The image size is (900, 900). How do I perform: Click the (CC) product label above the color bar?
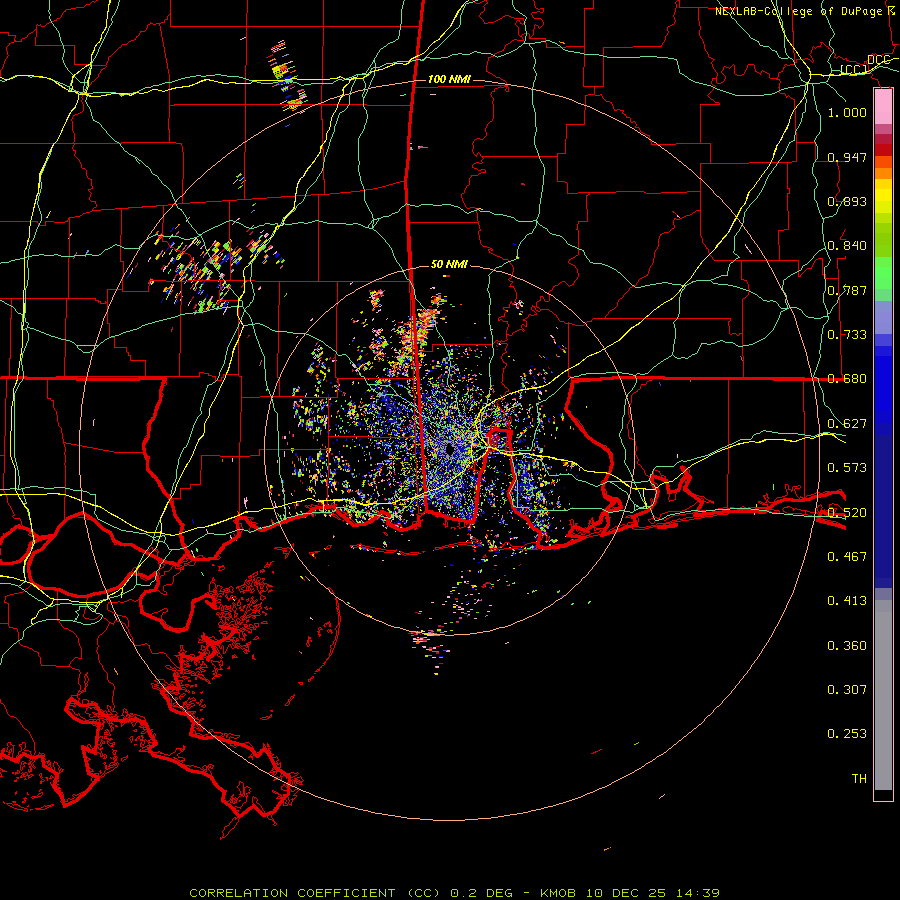tap(854, 69)
